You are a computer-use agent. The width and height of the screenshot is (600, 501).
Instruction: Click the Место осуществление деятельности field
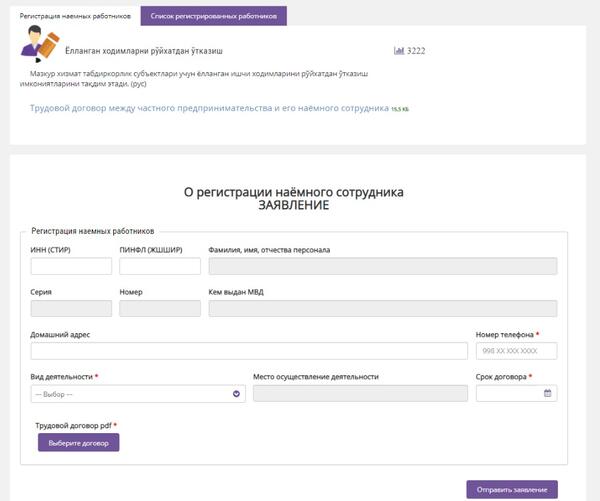[360, 394]
